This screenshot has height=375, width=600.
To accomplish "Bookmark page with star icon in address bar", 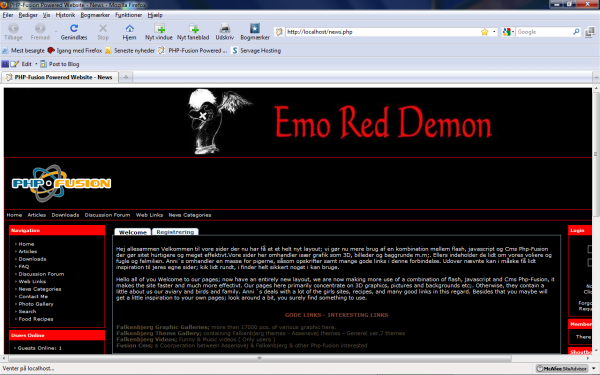I will [484, 32].
